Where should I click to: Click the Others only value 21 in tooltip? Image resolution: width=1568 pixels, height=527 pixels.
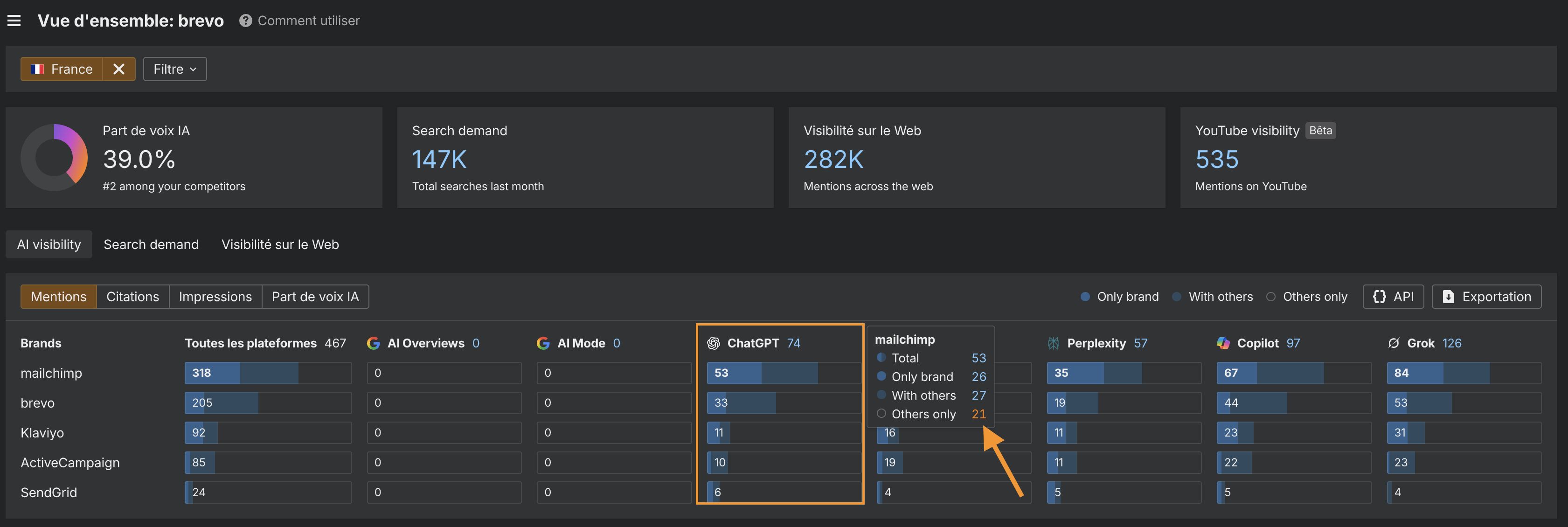coord(978,415)
